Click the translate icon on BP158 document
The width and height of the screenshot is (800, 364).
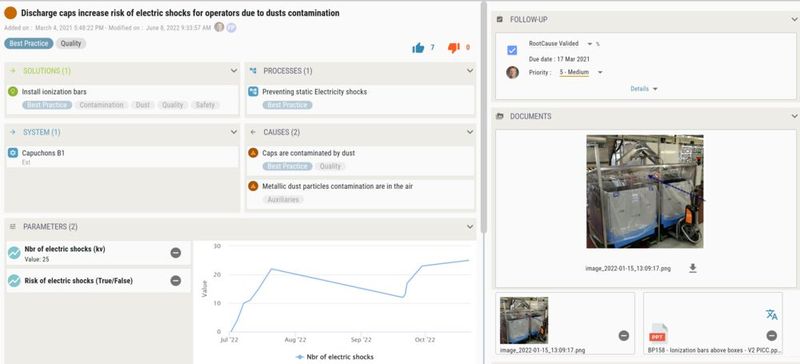[x=771, y=314]
